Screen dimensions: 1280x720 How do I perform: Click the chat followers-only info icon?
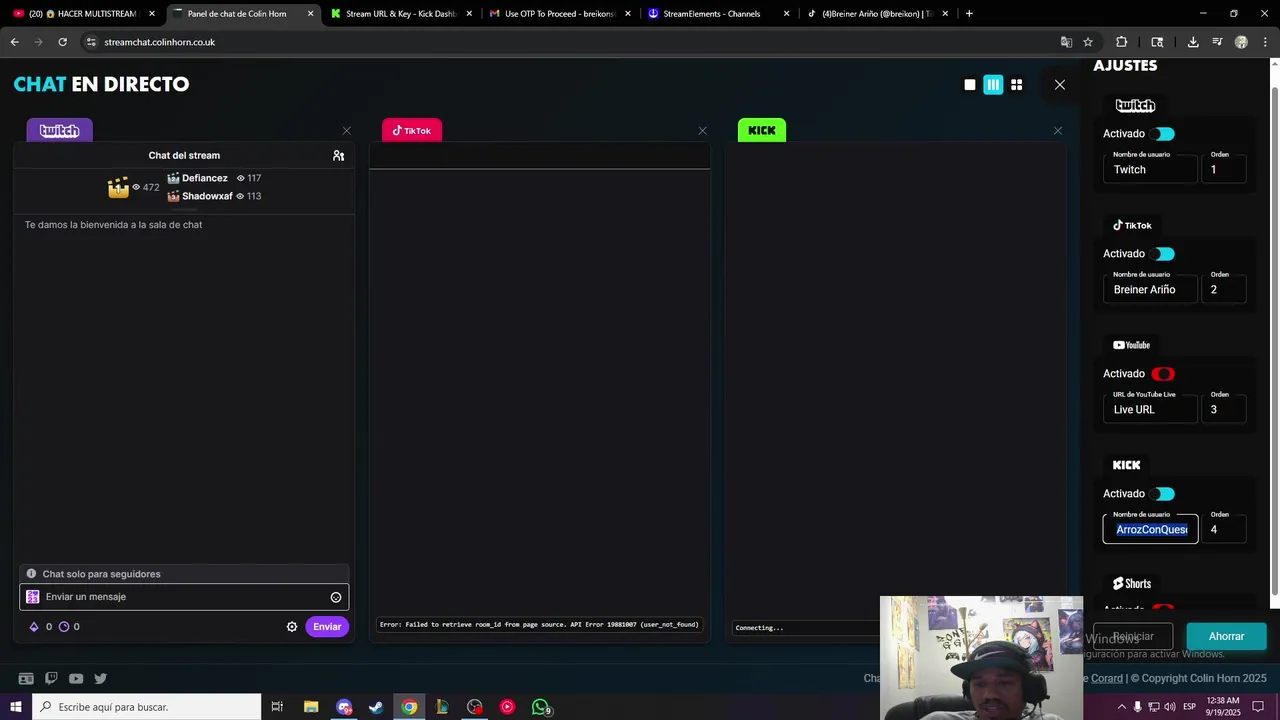coord(31,574)
